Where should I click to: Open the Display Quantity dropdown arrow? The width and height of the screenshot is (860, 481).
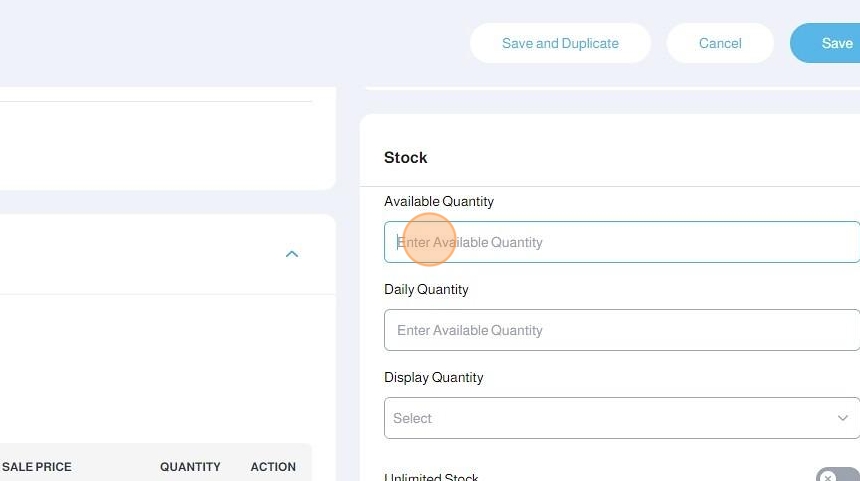tap(842, 418)
